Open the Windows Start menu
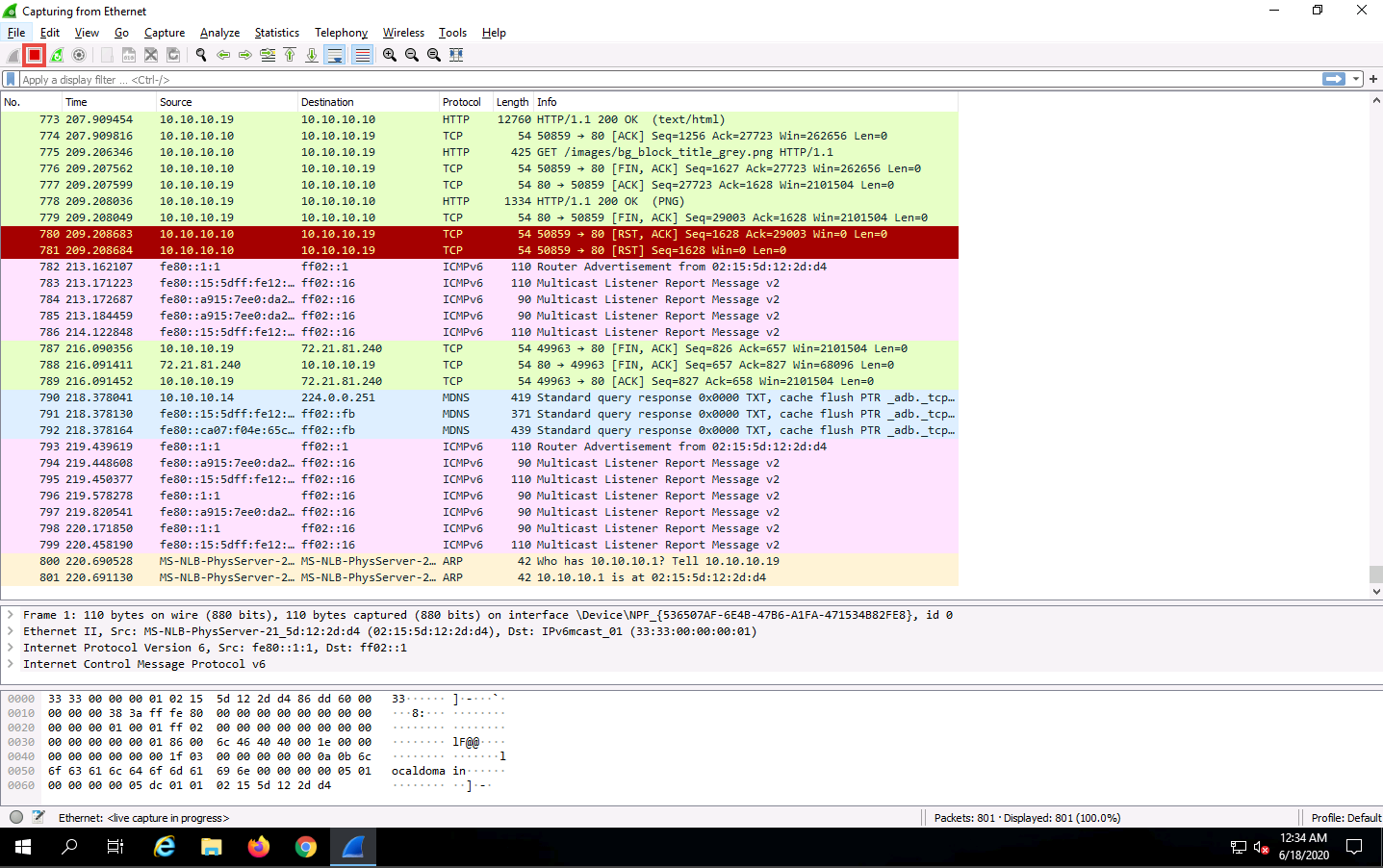Screen dimensions: 1383x868 [x=23, y=847]
